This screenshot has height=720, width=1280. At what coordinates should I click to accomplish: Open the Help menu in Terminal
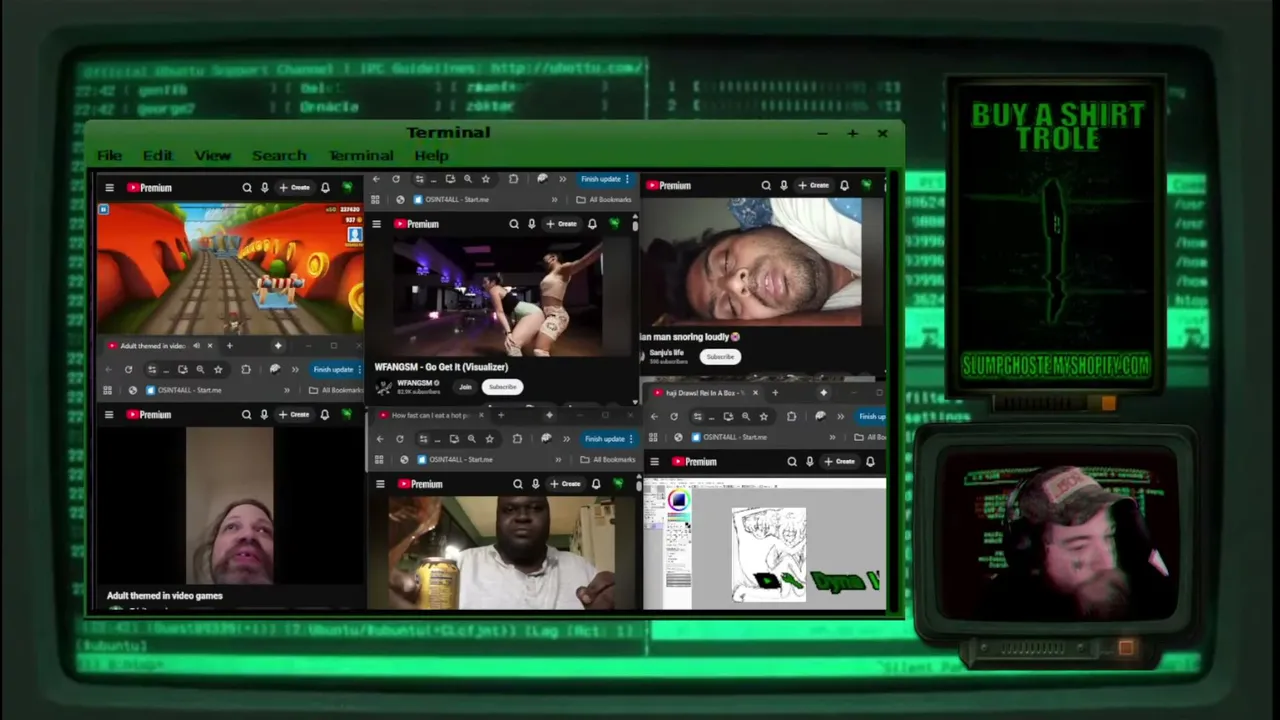(x=431, y=156)
